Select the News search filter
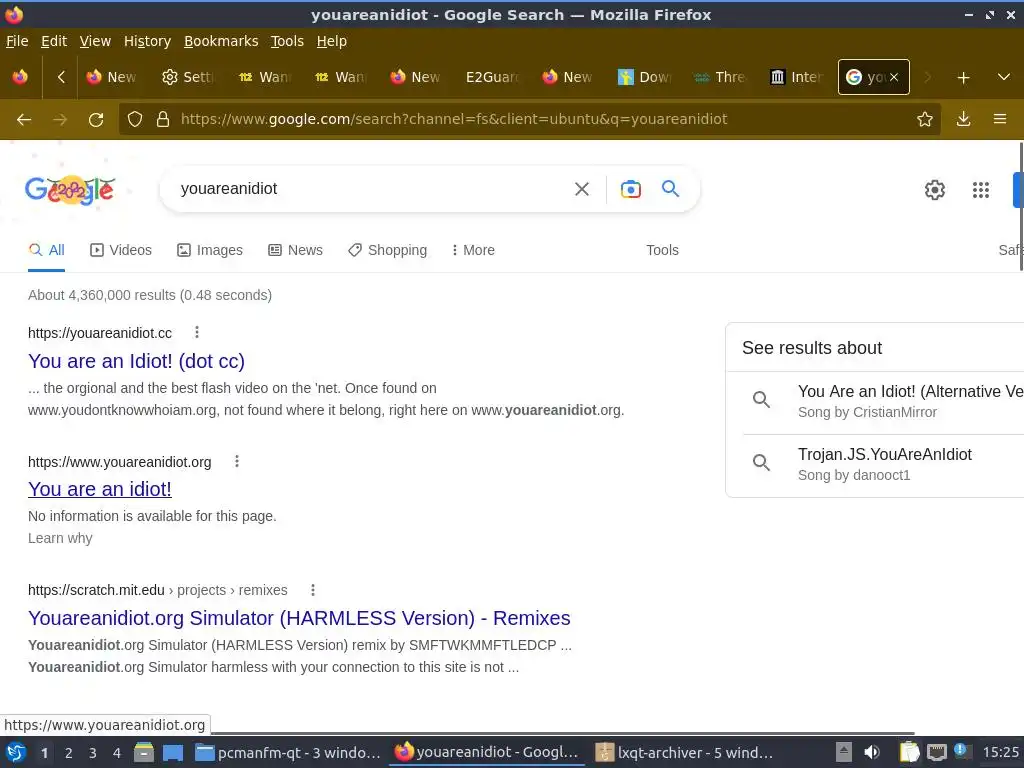The image size is (1024, 768). pyautogui.click(x=295, y=250)
